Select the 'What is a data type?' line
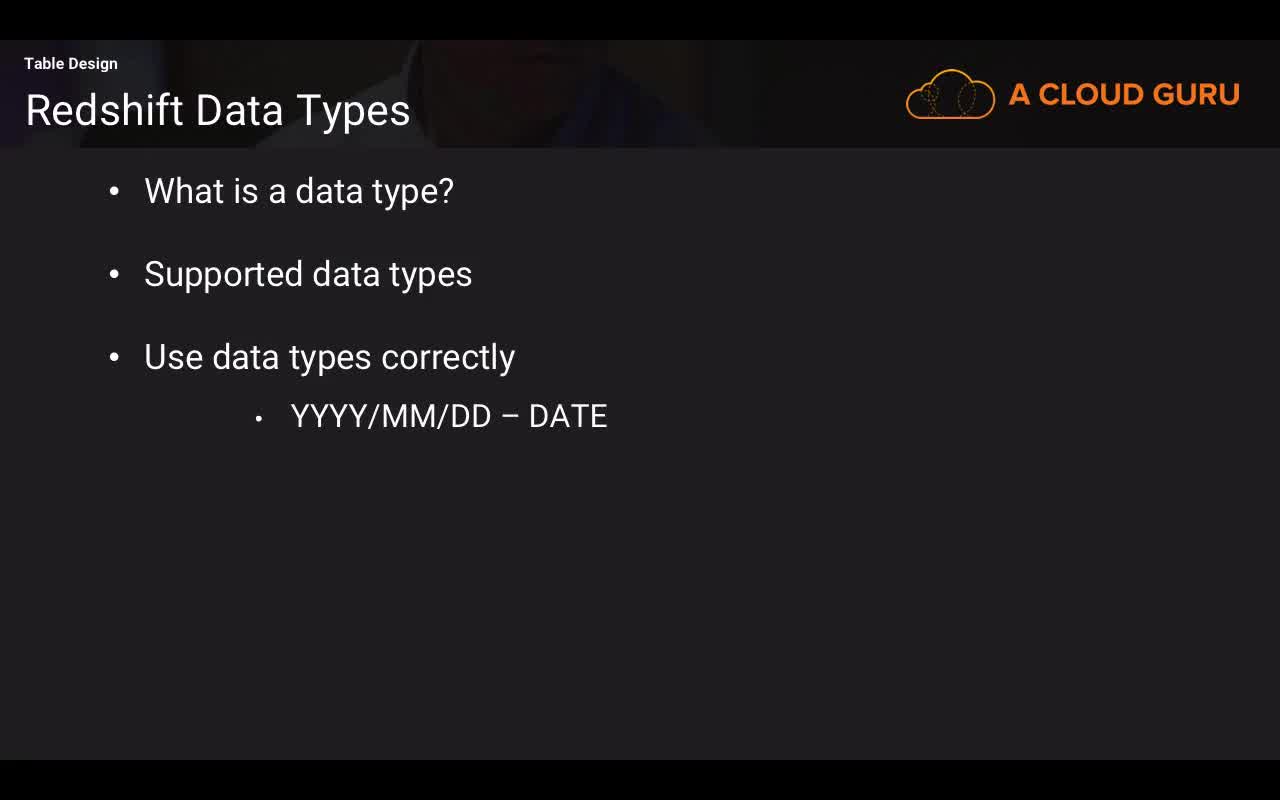Viewport: 1280px width, 800px height. (299, 191)
